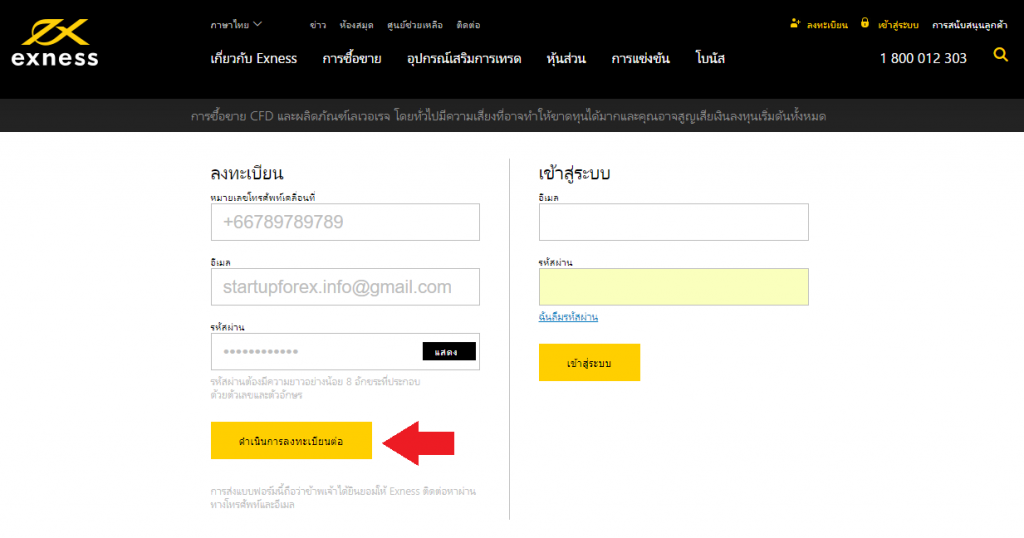Open the หุ้นส่วน menu
This screenshot has height=538, width=1024.
click(x=566, y=58)
